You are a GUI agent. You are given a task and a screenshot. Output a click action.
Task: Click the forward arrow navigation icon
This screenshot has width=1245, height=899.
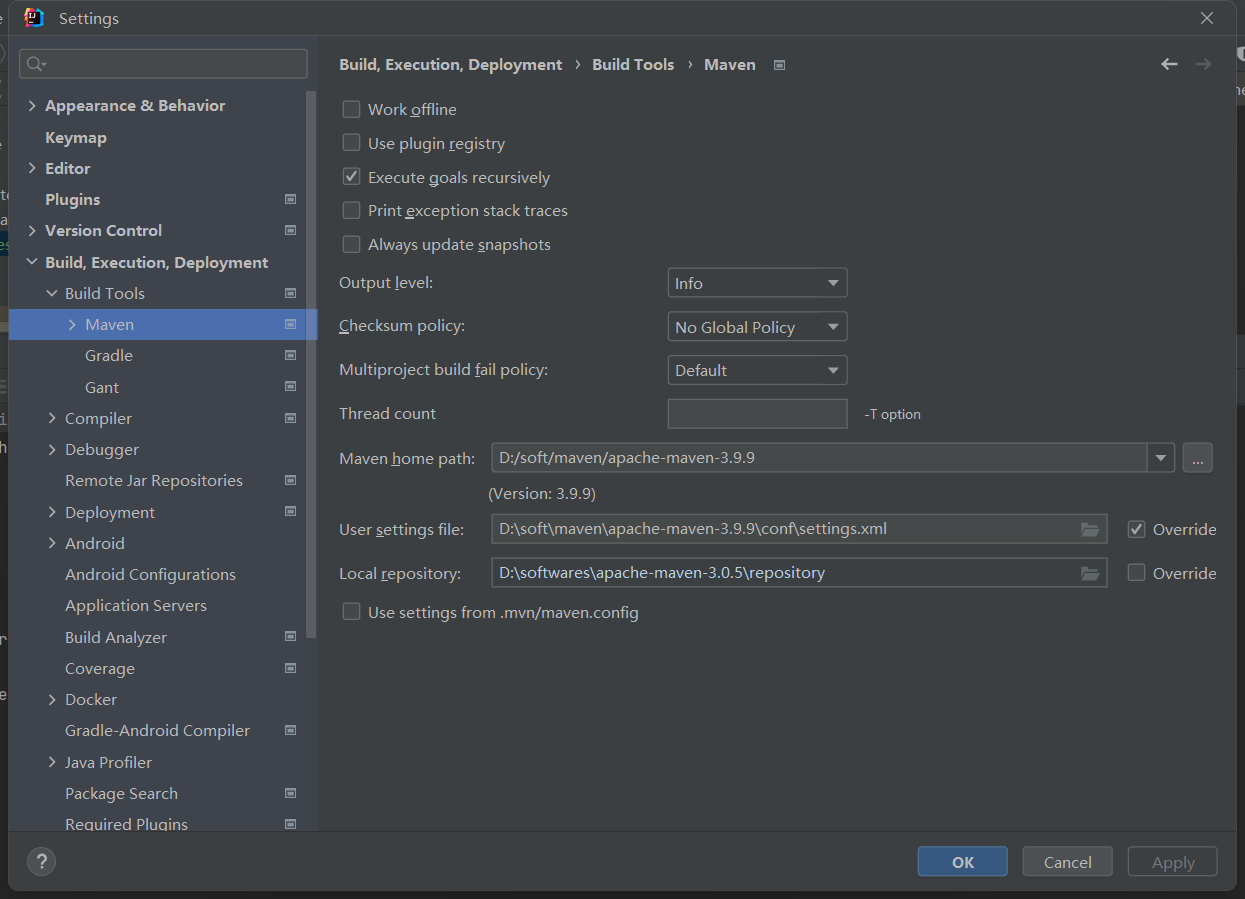point(1203,64)
